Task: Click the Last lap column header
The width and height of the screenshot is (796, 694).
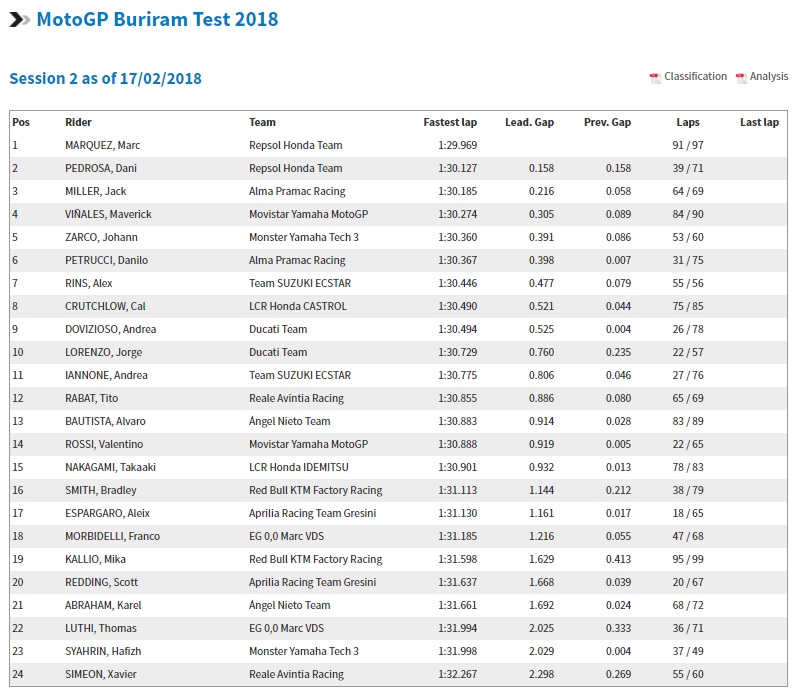Action: (x=759, y=122)
